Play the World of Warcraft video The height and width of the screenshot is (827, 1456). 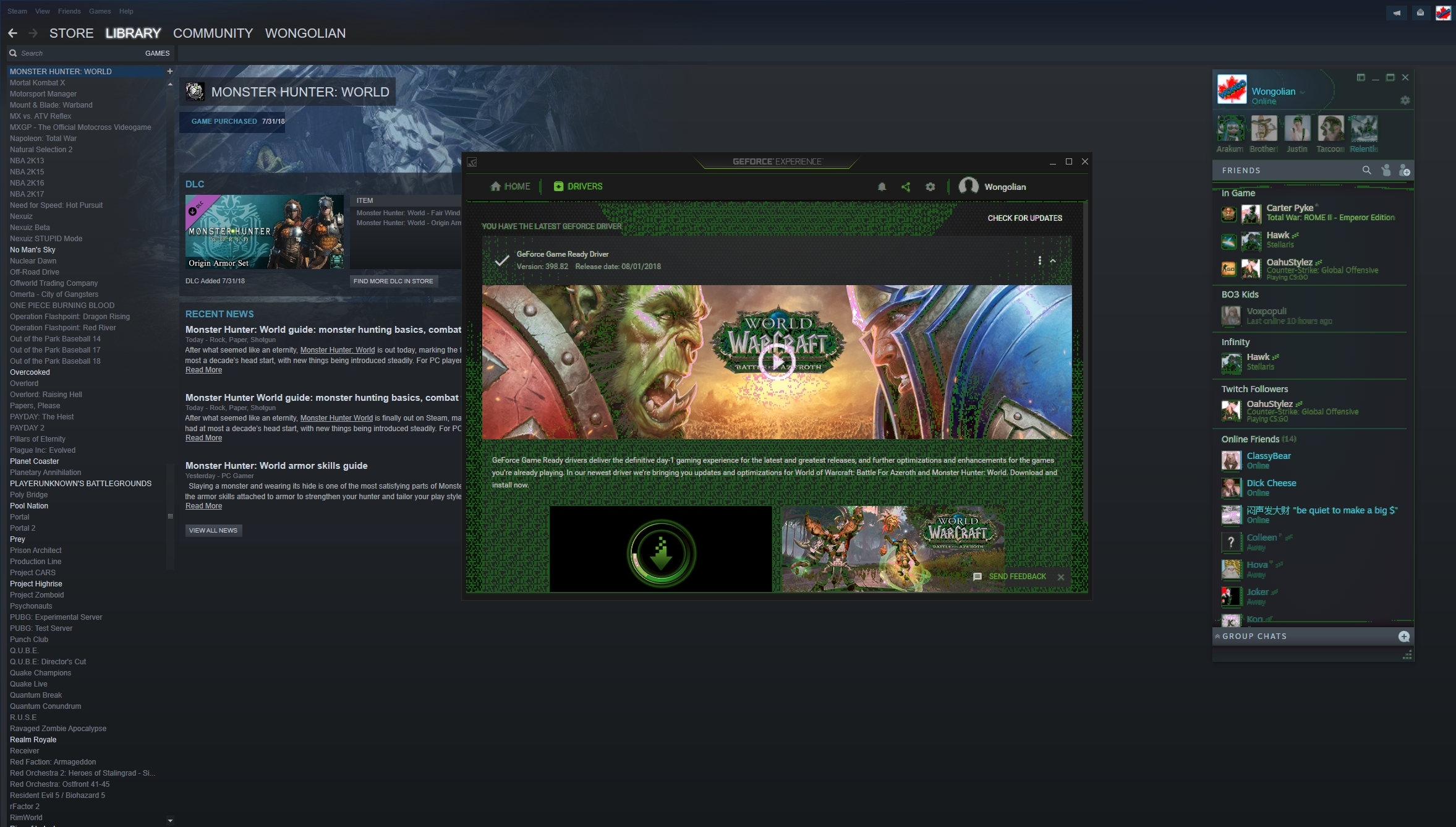(777, 362)
